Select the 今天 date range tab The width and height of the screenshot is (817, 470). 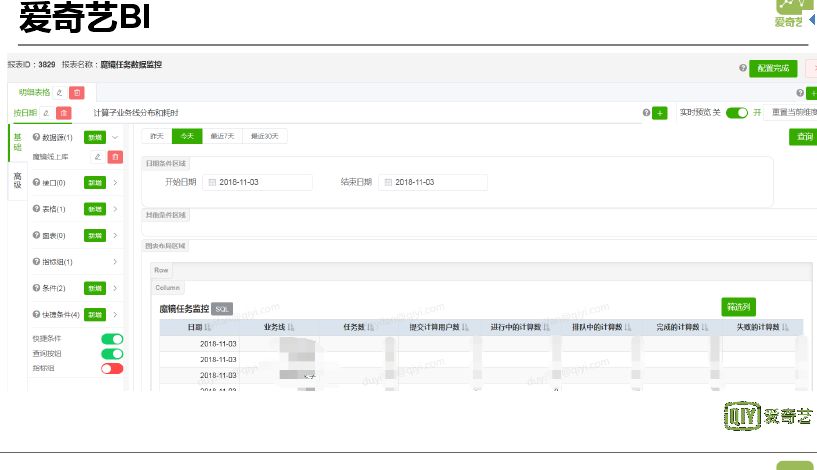[x=187, y=136]
